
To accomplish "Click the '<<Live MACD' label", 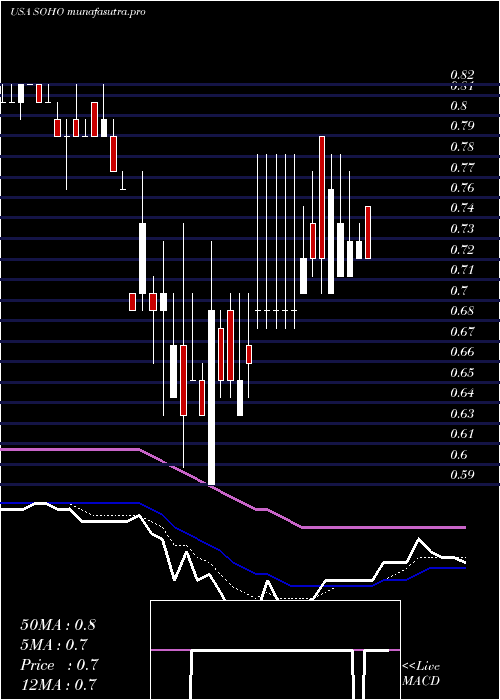I will pyautogui.click(x=421, y=673).
